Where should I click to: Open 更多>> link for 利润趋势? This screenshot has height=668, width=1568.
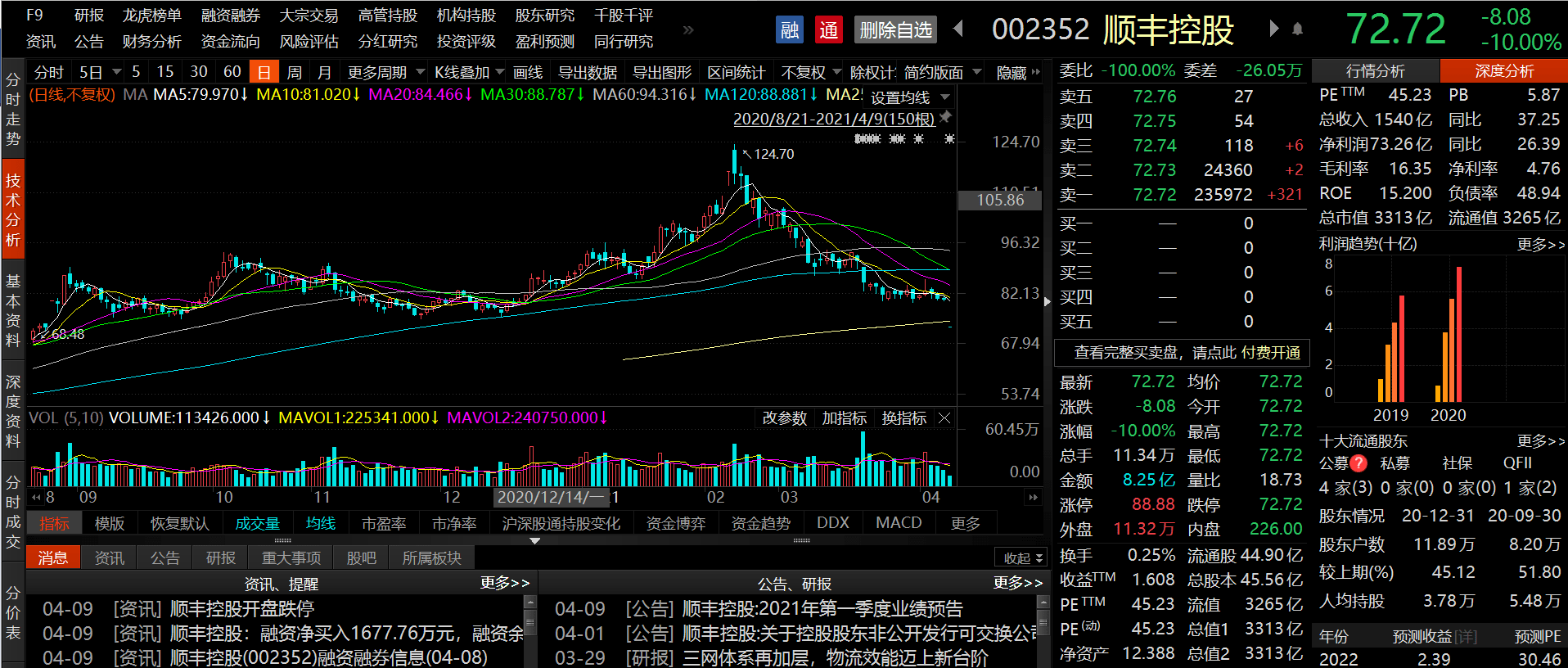1540,244
